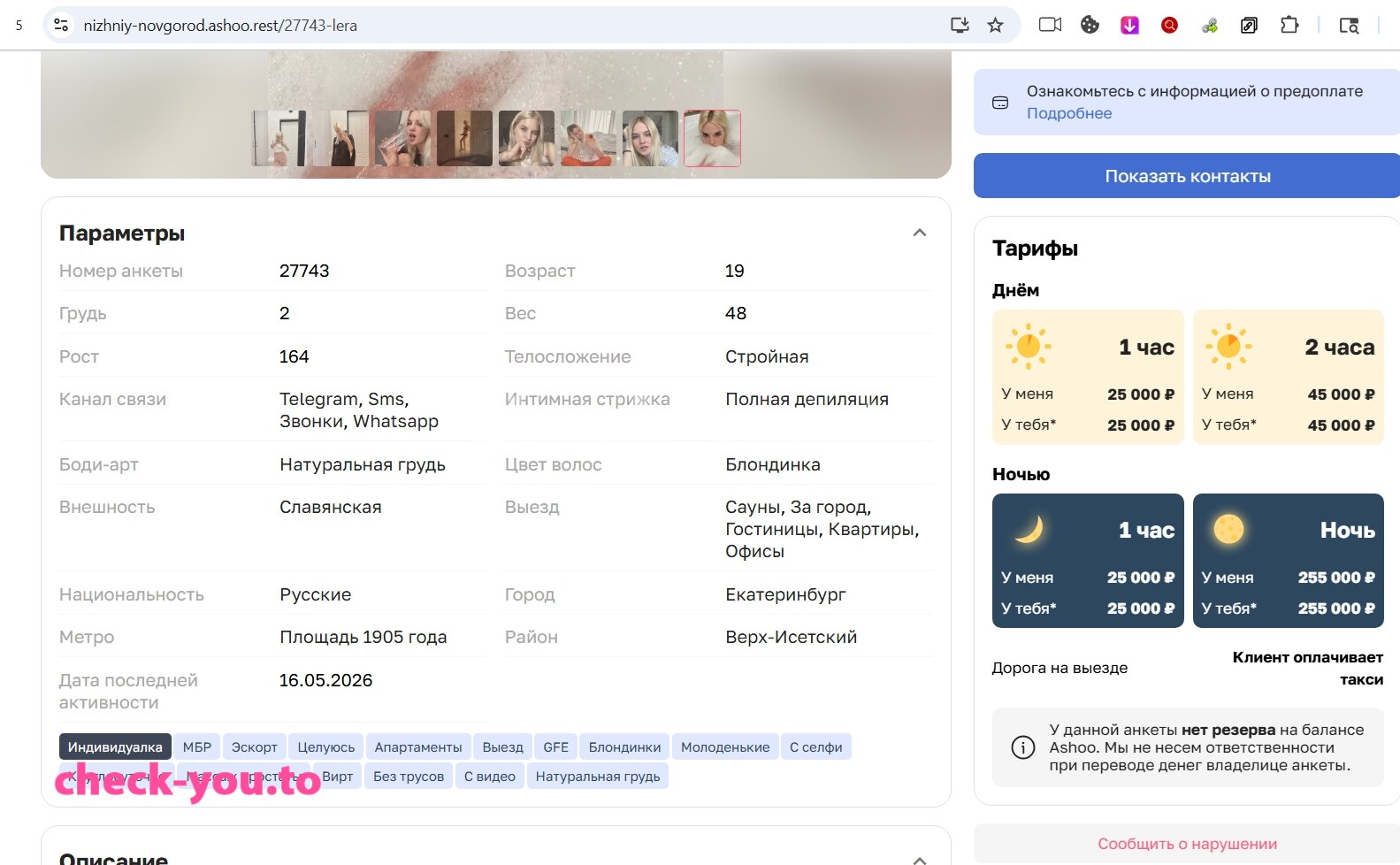Click the info circle icon in reserve notice

1022,747
